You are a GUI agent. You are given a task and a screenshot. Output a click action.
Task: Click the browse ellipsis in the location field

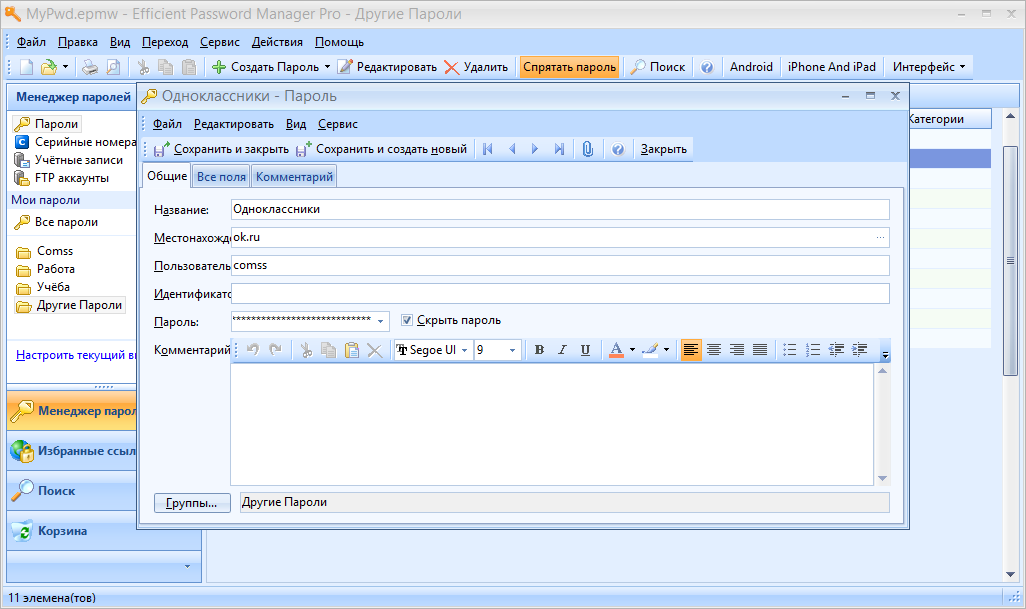[x=880, y=237]
